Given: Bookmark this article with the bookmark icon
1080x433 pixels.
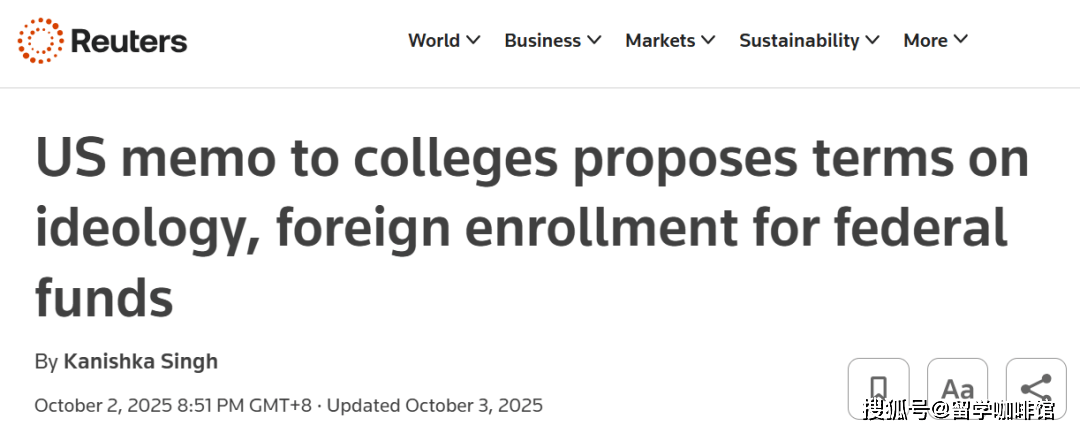Looking at the screenshot, I should pyautogui.click(x=878, y=387).
